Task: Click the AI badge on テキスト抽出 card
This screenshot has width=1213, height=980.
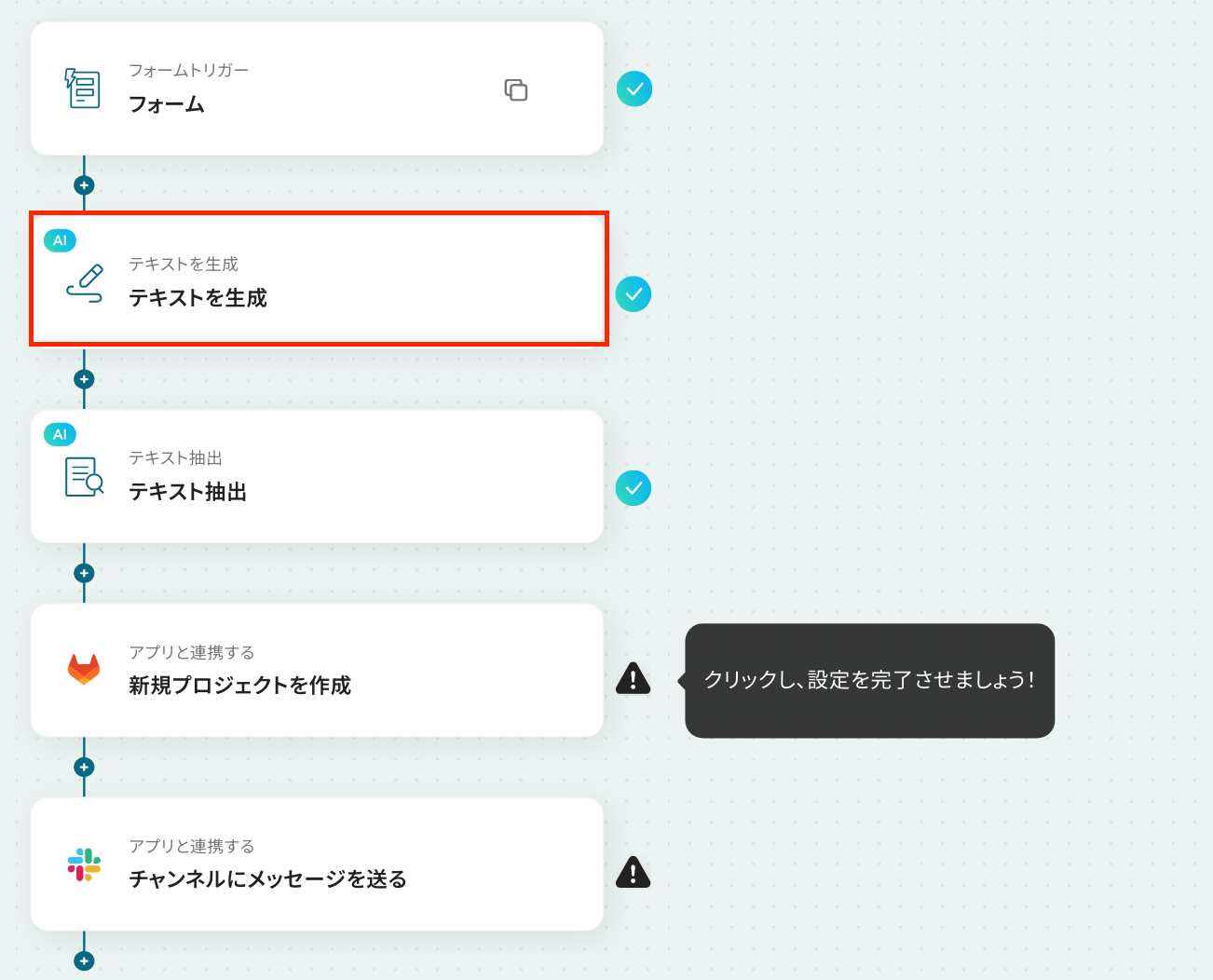Action: coord(60,434)
